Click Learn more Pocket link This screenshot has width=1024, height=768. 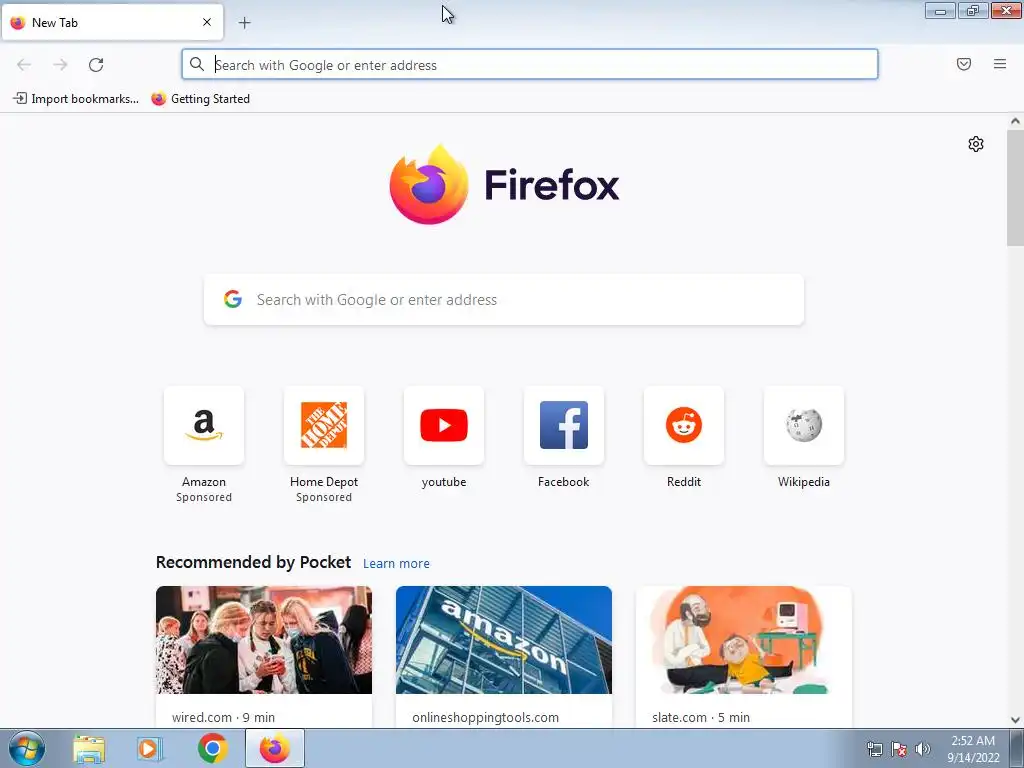396,563
